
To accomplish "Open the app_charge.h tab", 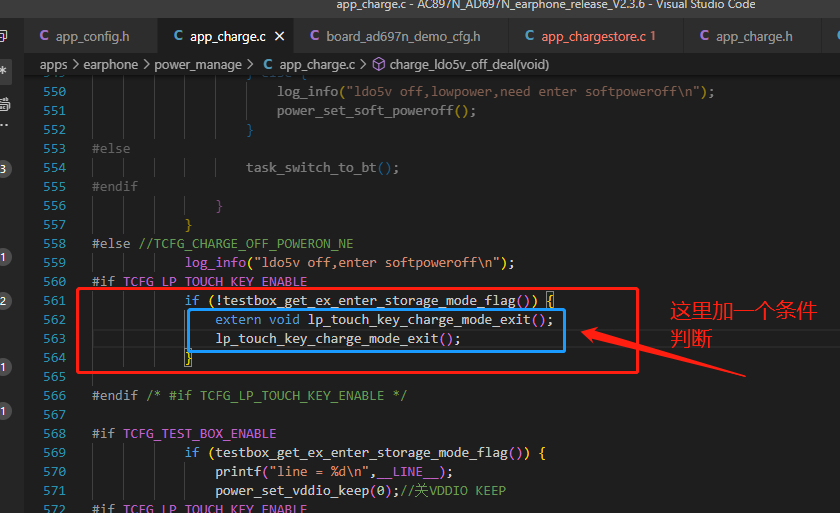I will point(754,36).
